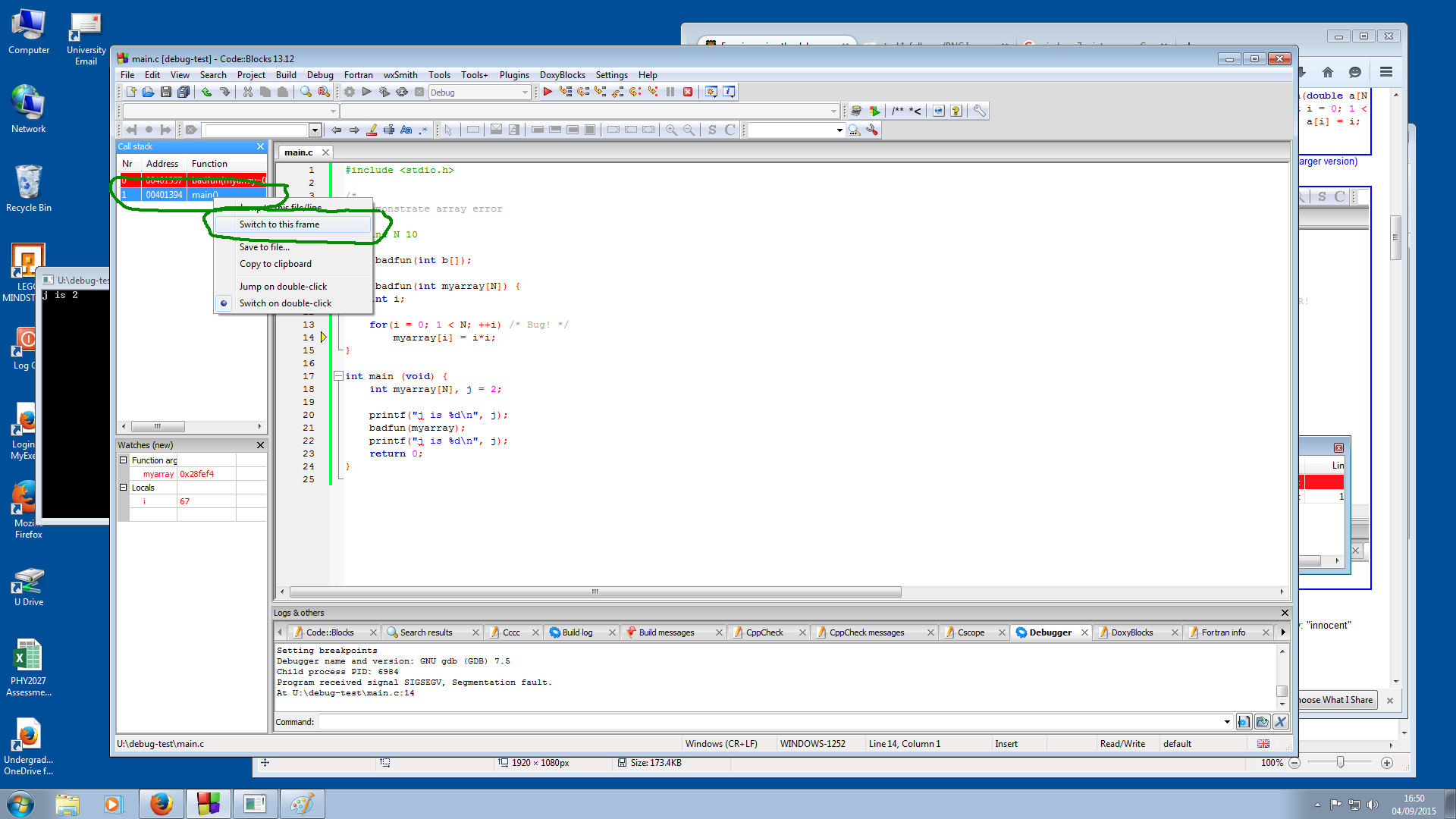The height and width of the screenshot is (819, 1456).
Task: Click the debugger Command input field
Action: (769, 722)
